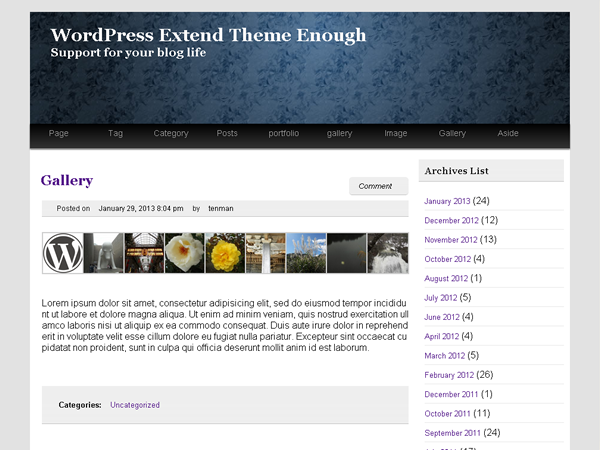Open the white rose gallery thumbnail

coord(184,253)
